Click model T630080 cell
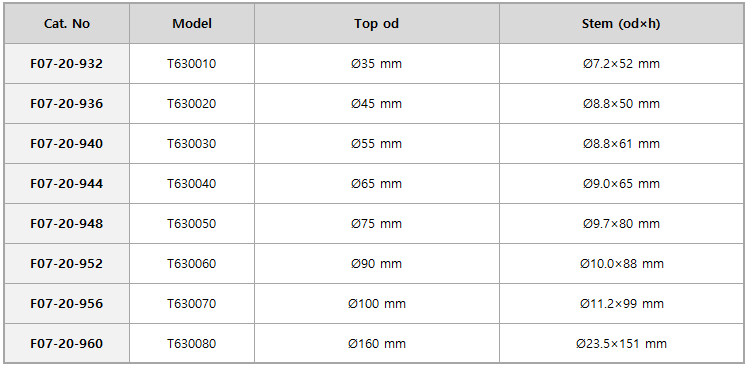 point(192,344)
